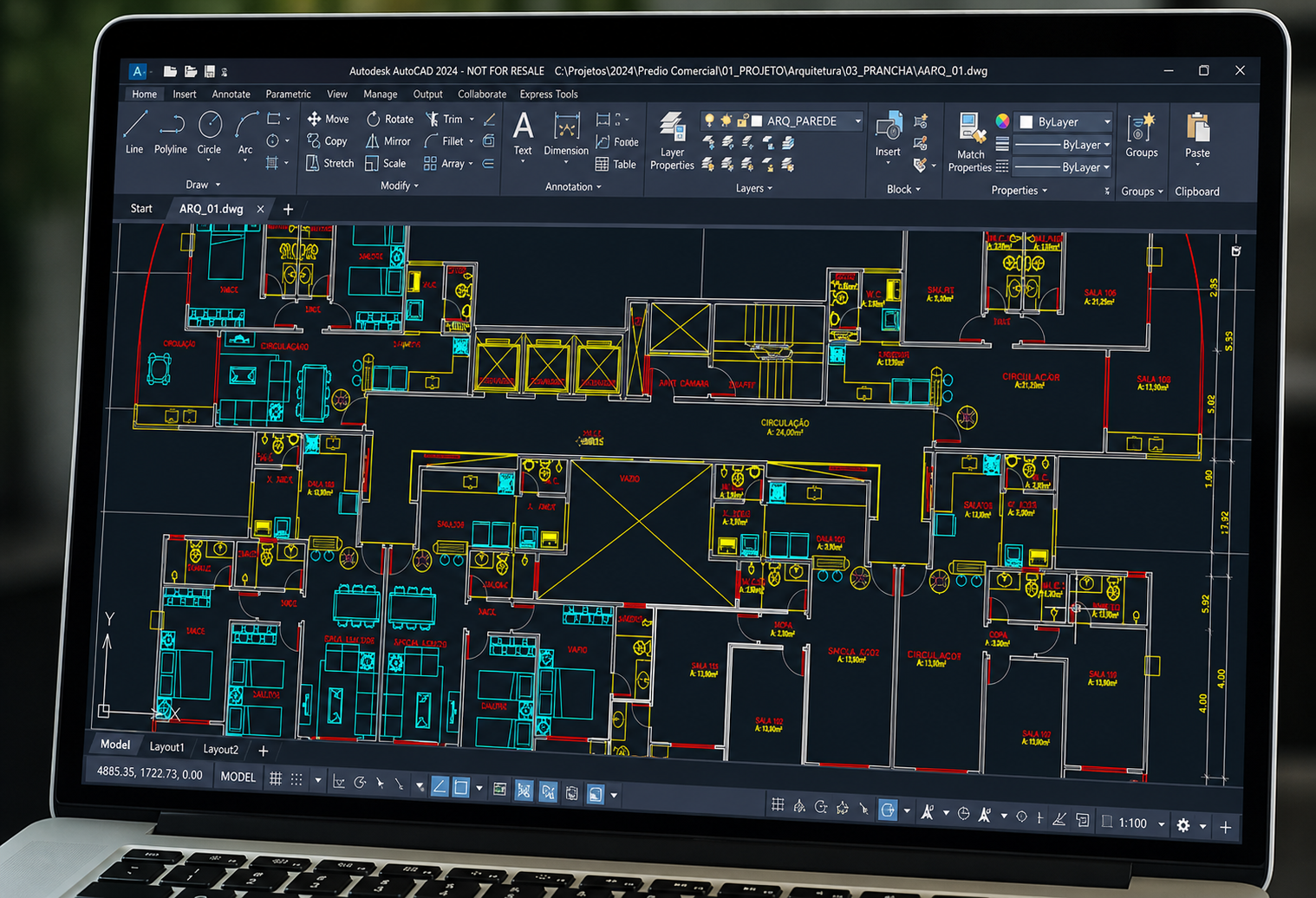This screenshot has height=898, width=1316.
Task: Expand the Modify panel
Action: coord(400,185)
